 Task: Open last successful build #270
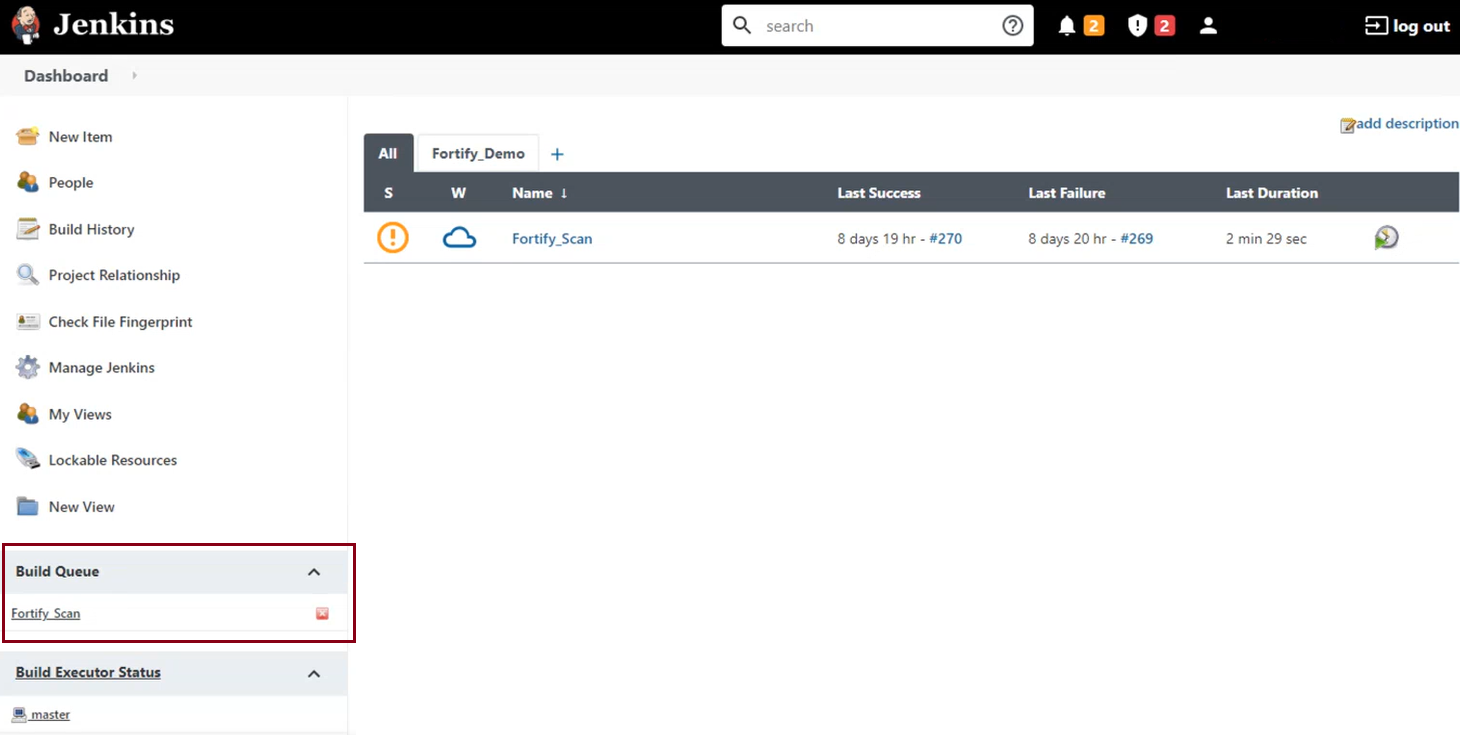945,239
